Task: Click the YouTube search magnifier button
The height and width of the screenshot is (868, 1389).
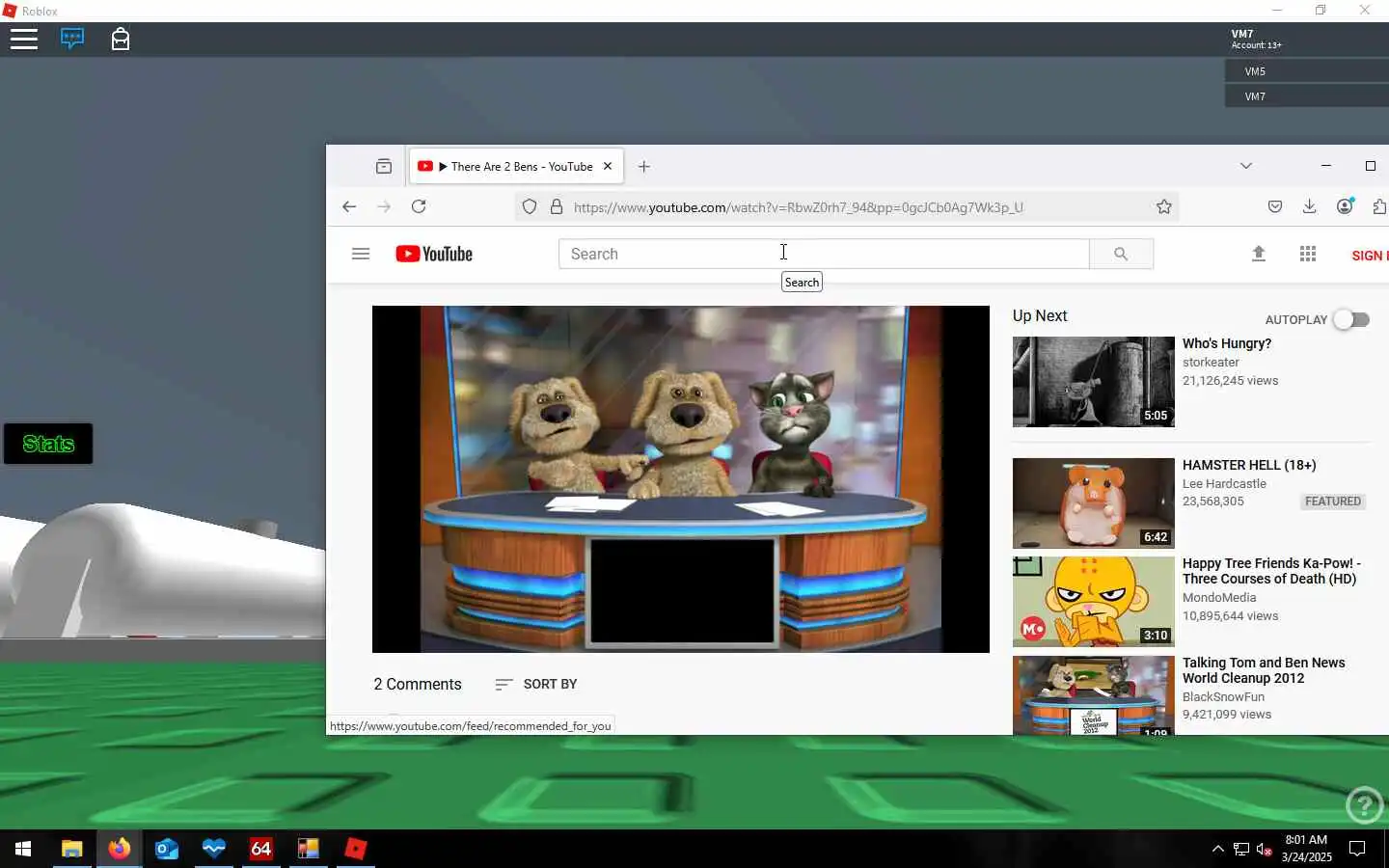Action: (x=1121, y=254)
